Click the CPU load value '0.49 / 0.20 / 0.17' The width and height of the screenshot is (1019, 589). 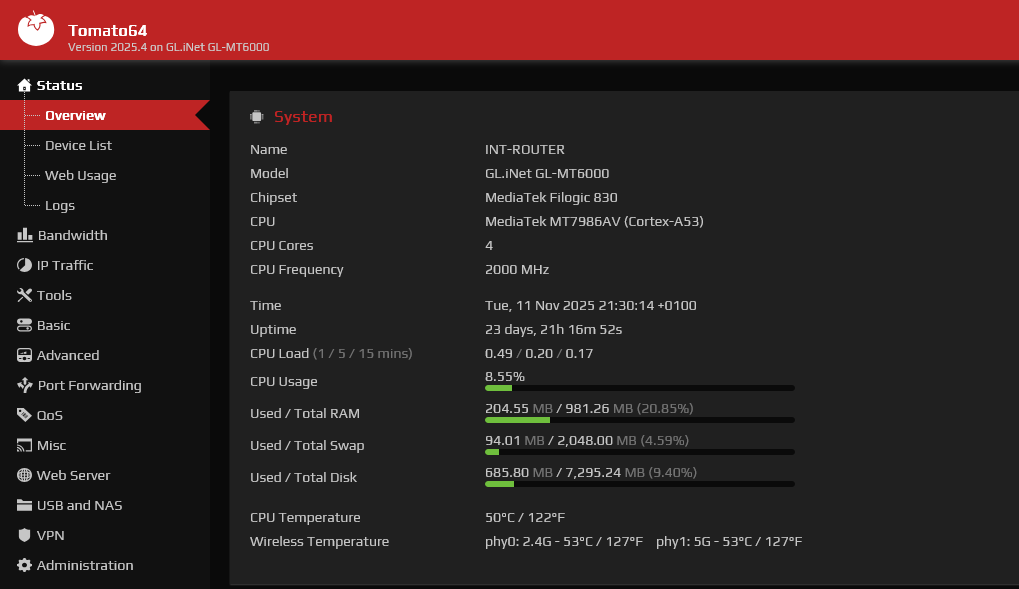click(539, 353)
